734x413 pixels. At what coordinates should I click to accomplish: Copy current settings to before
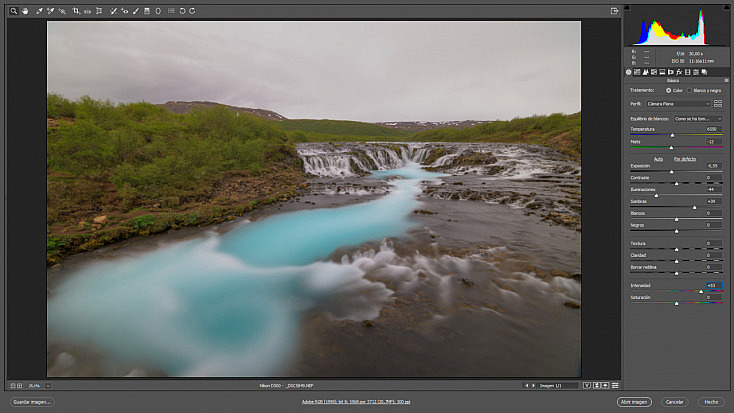tap(606, 386)
